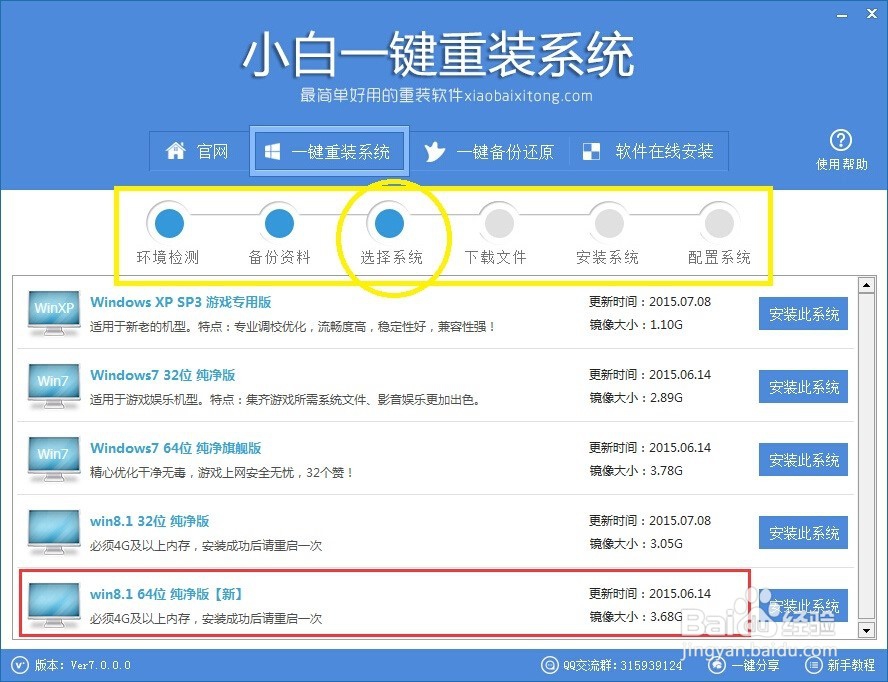Click the system list scrollbar track

coord(866,458)
